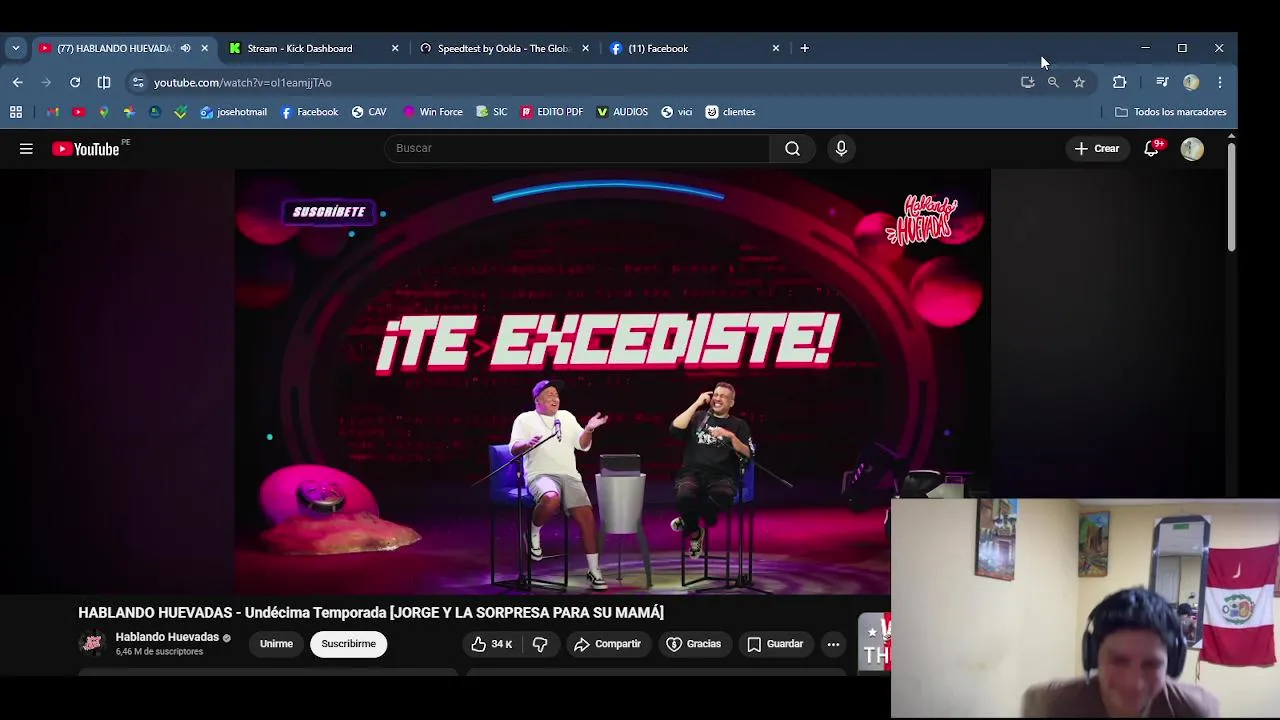Viewport: 1280px width, 720px height.
Task: Open YouTube account avatar menu
Action: coord(1192,149)
